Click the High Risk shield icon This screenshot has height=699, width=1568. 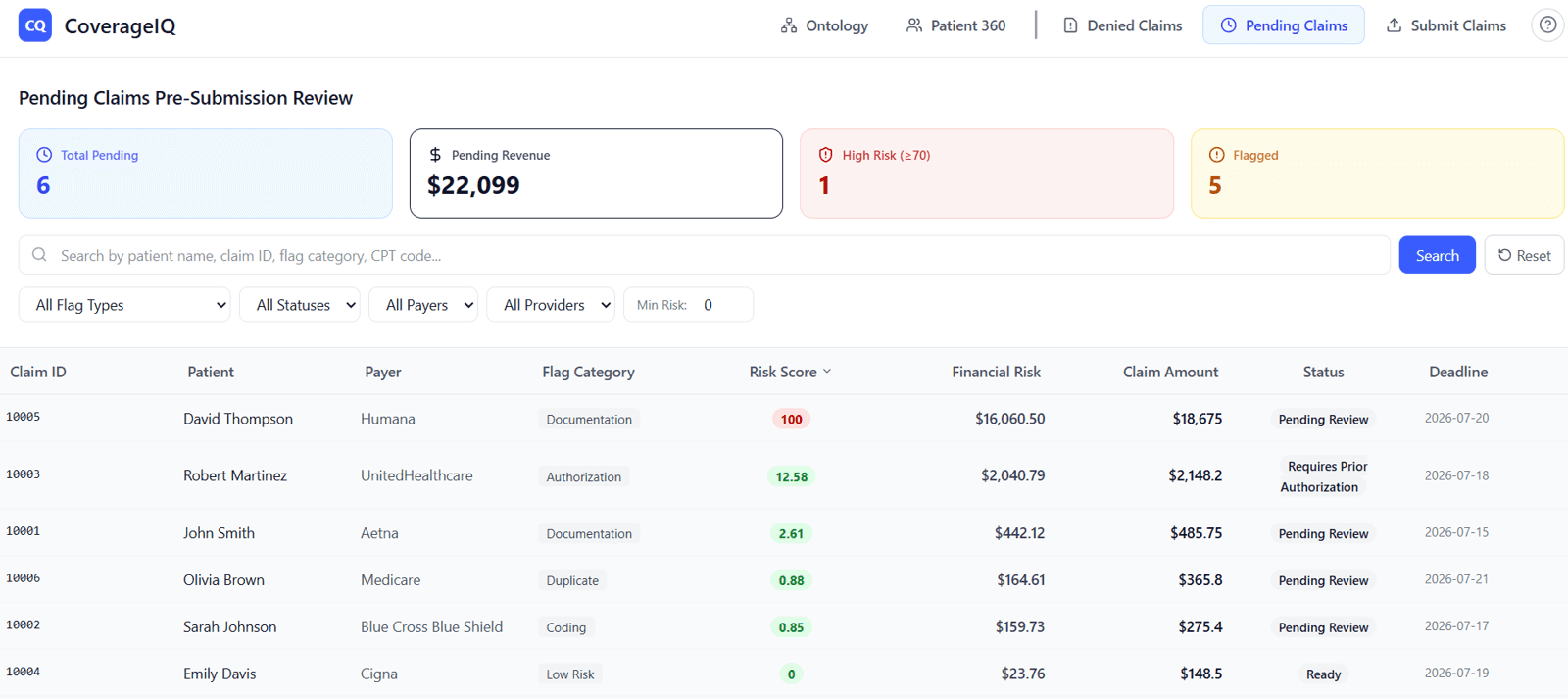825,155
